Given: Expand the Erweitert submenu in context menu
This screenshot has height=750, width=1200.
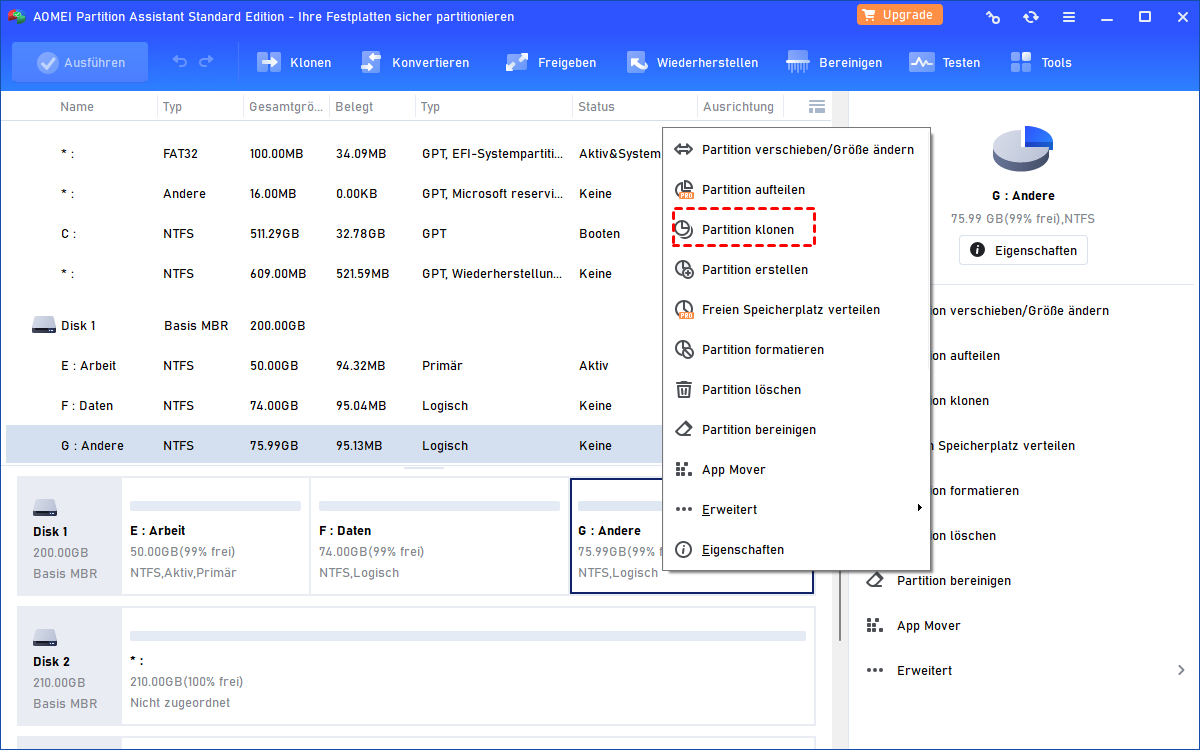Looking at the screenshot, I should [x=797, y=510].
